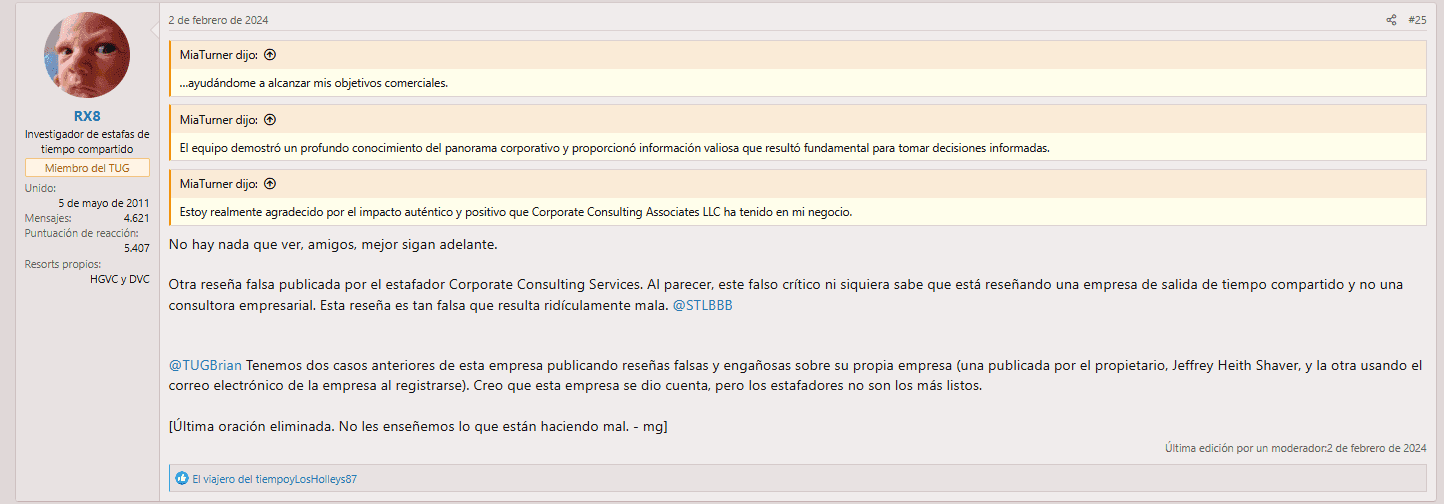This screenshot has height=504, width=1444.
Task: Click the post date 2 de febrero de 2024
Action: tap(218, 20)
